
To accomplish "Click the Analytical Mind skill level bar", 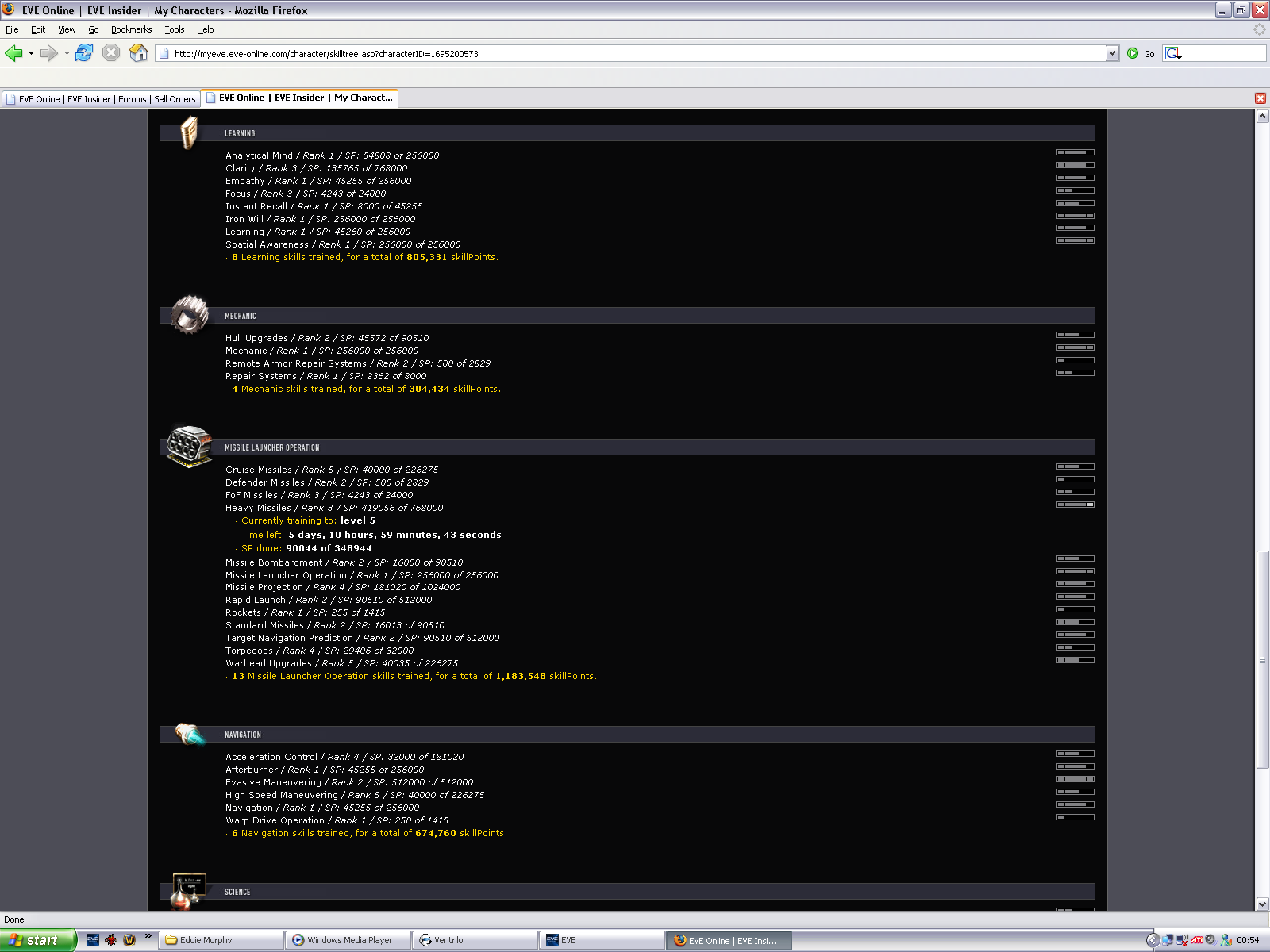I will 1076,152.
